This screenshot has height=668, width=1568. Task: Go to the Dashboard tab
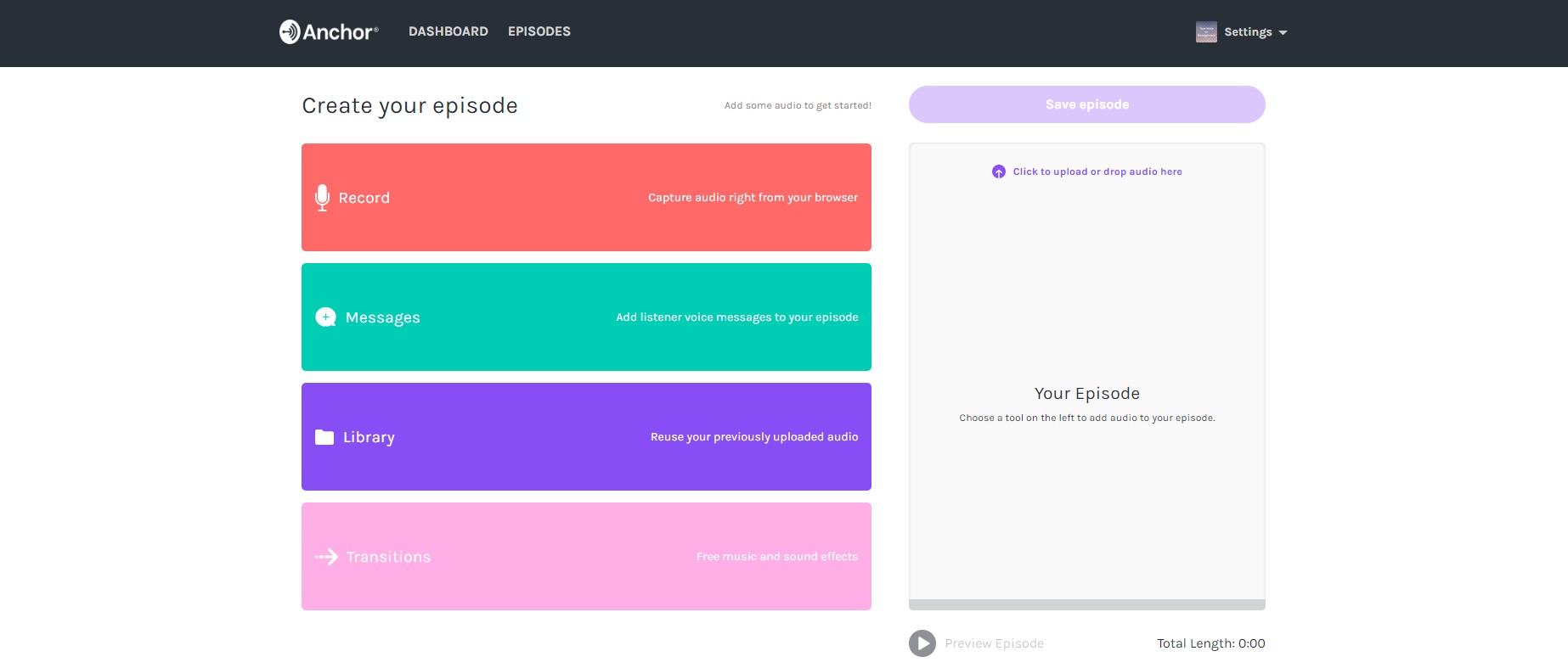[x=448, y=31]
